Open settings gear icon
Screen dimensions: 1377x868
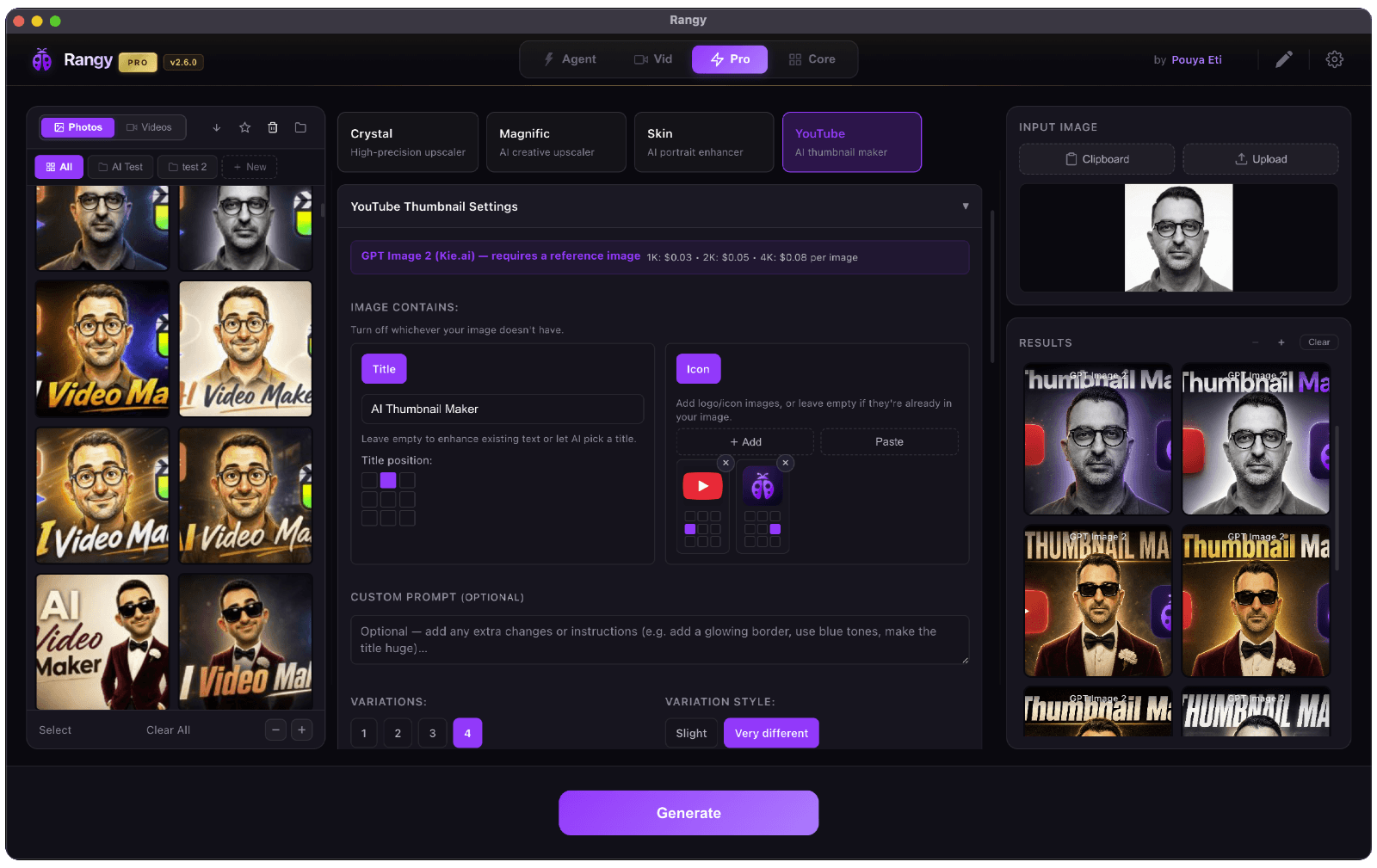(x=1334, y=59)
